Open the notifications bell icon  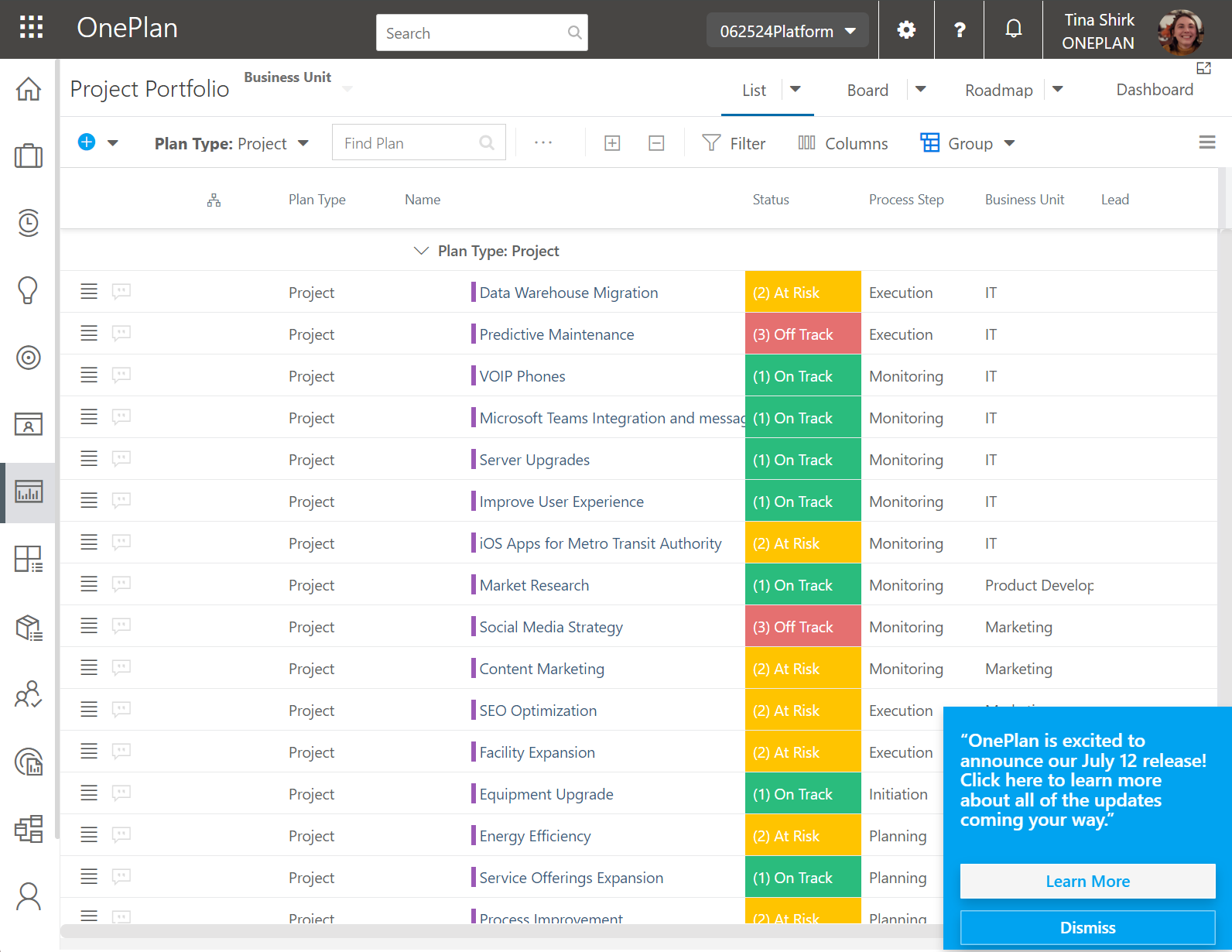point(1013,29)
